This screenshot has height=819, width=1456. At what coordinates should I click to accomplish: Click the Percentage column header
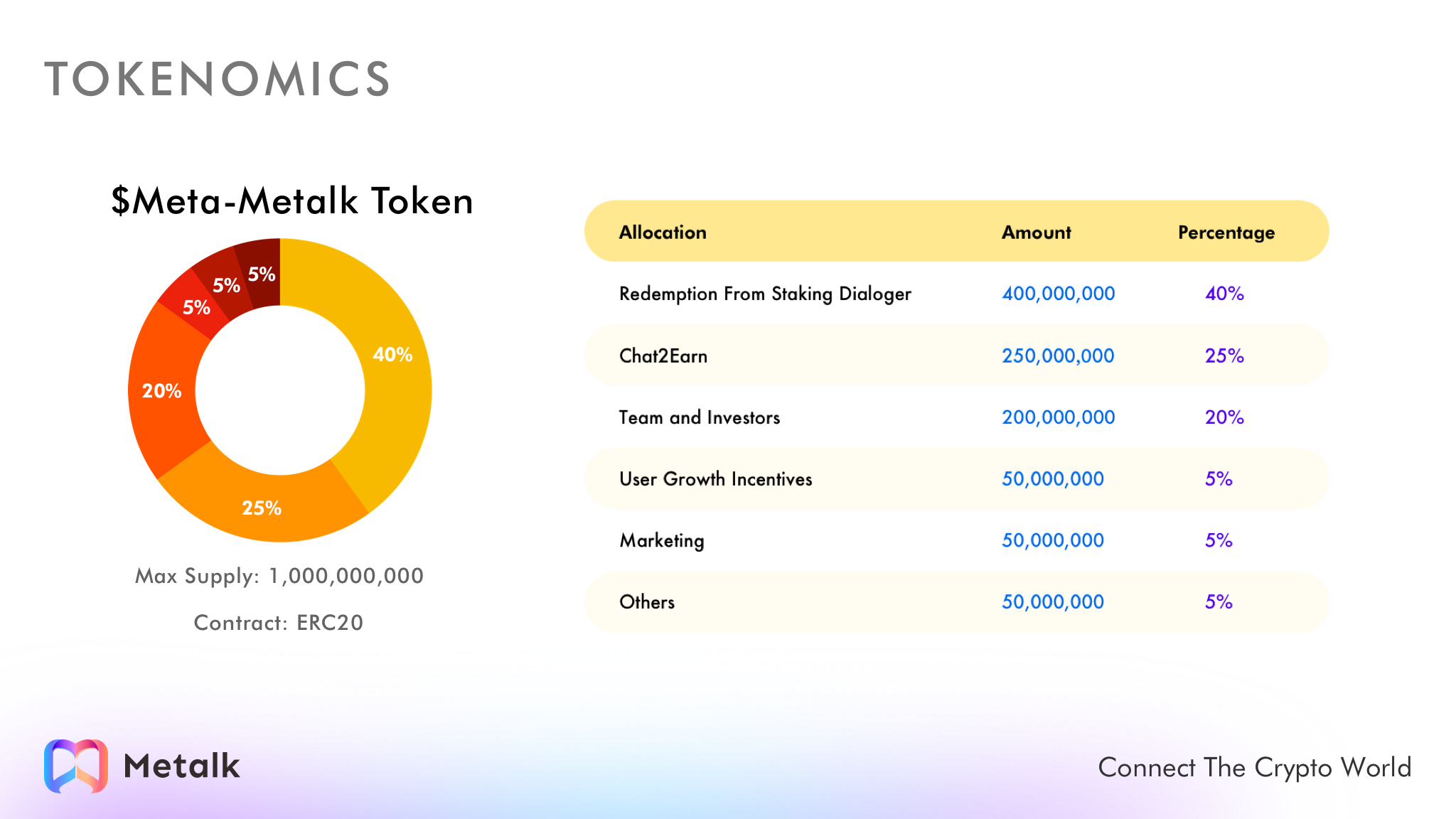[1226, 232]
